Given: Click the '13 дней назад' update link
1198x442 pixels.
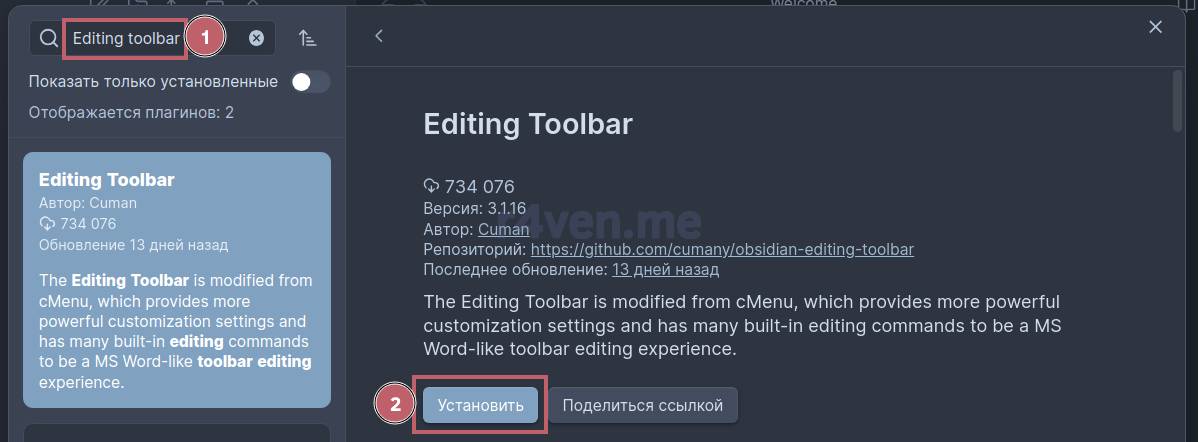Looking at the screenshot, I should 665,269.
